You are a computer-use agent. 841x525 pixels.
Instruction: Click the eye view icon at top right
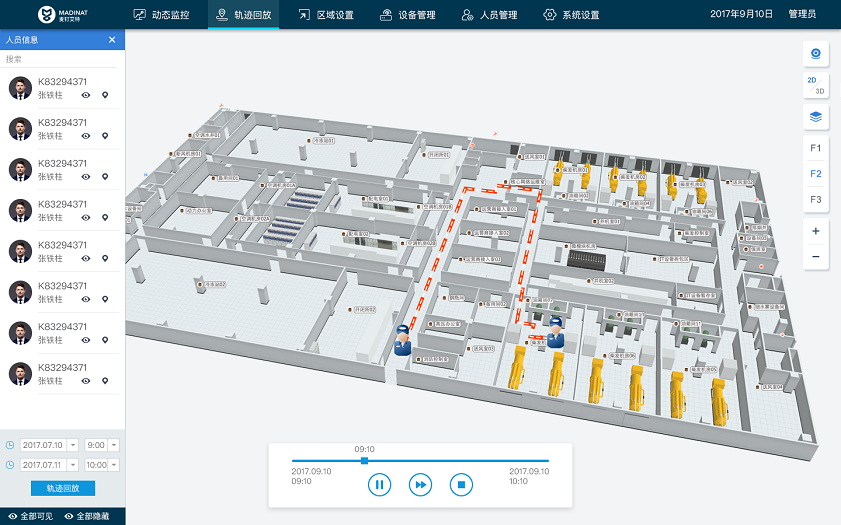click(816, 53)
